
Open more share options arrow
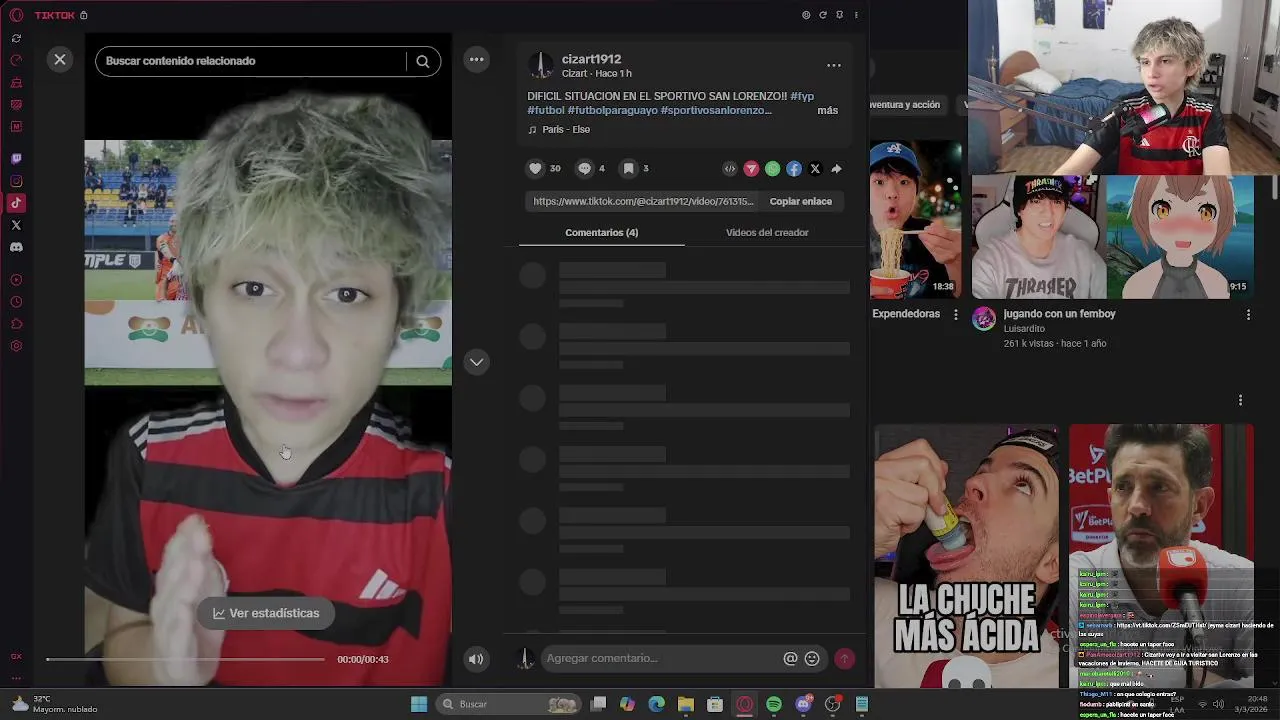tap(836, 169)
